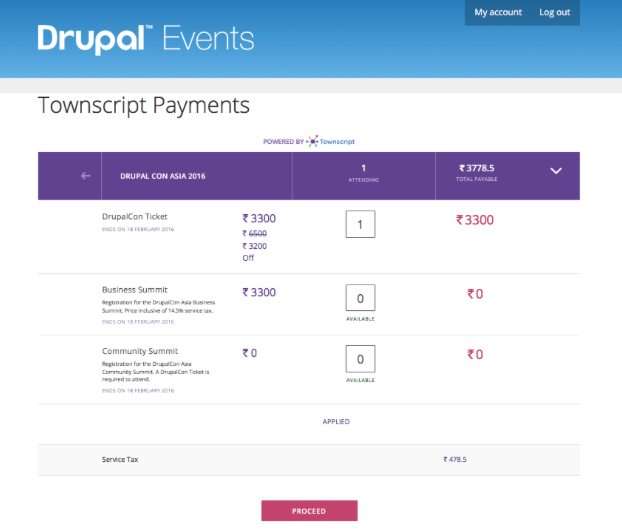Viewport: 622px width, 532px height.
Task: Click Community Summit price ₹ 0
Action: click(250, 353)
